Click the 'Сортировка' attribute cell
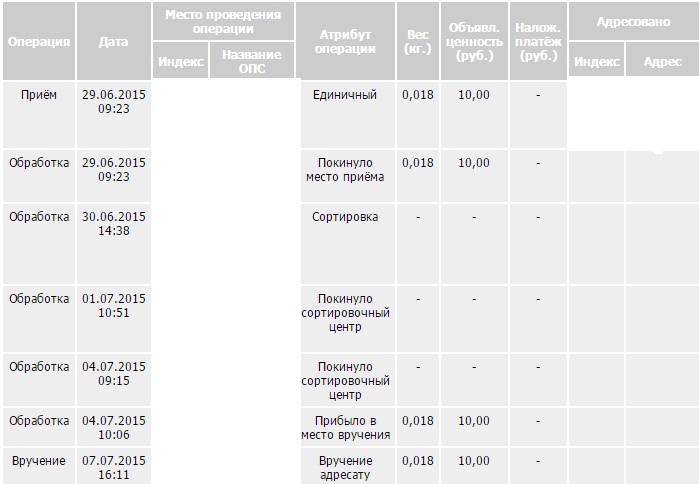This screenshot has height=484, width=699. tap(345, 217)
